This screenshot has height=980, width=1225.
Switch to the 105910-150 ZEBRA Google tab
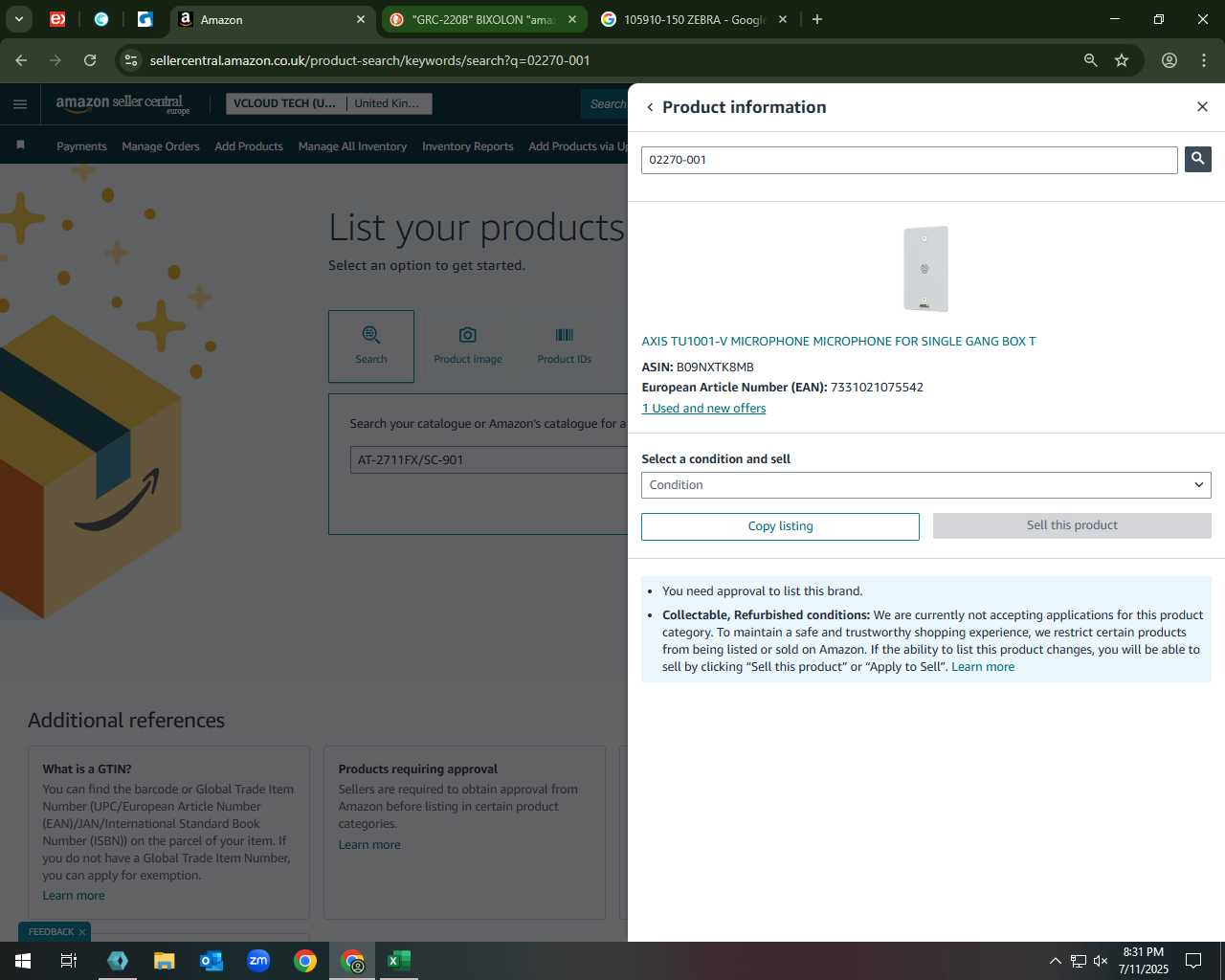click(695, 19)
